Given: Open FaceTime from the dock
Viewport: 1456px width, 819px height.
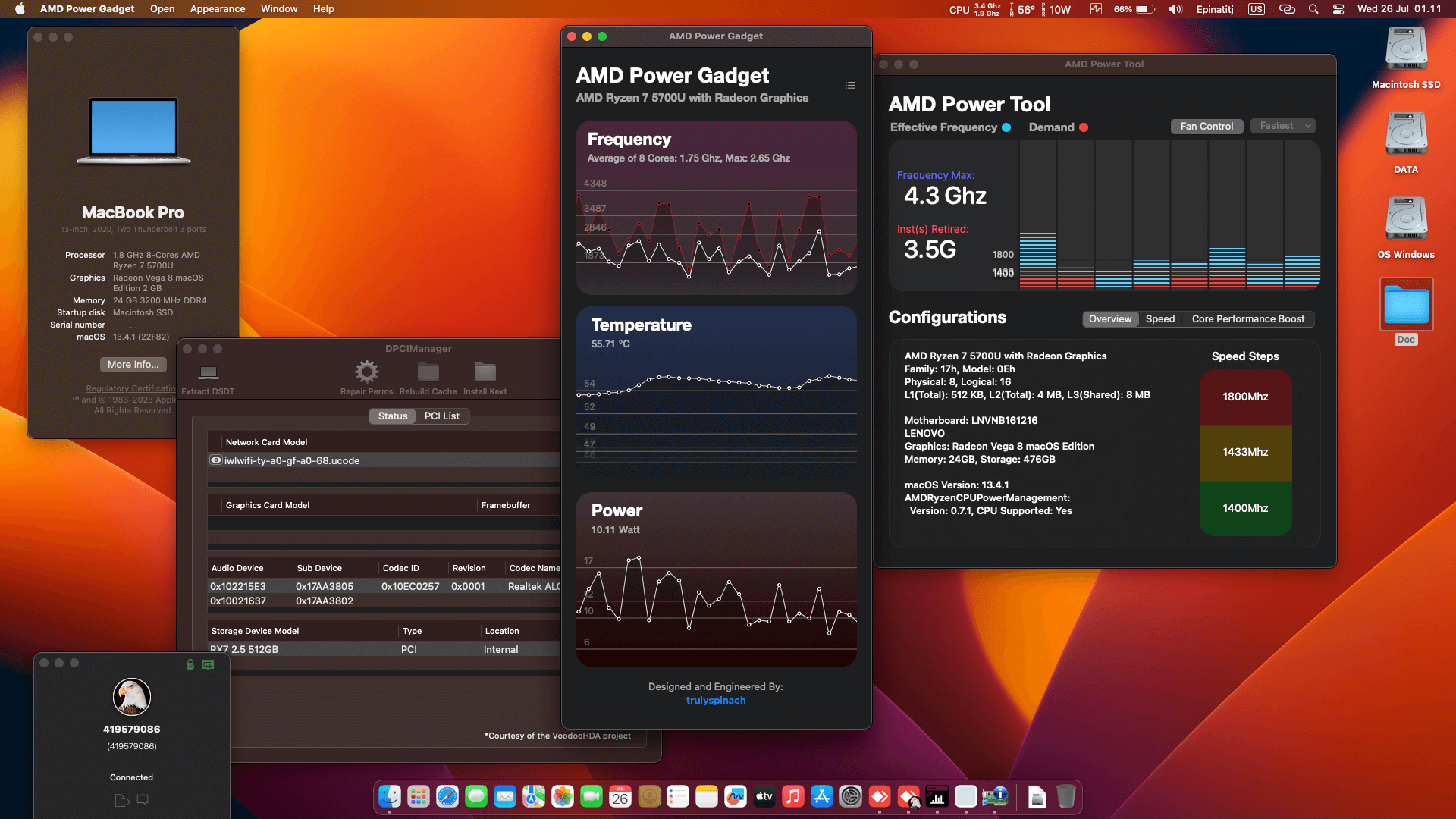Looking at the screenshot, I should (591, 796).
